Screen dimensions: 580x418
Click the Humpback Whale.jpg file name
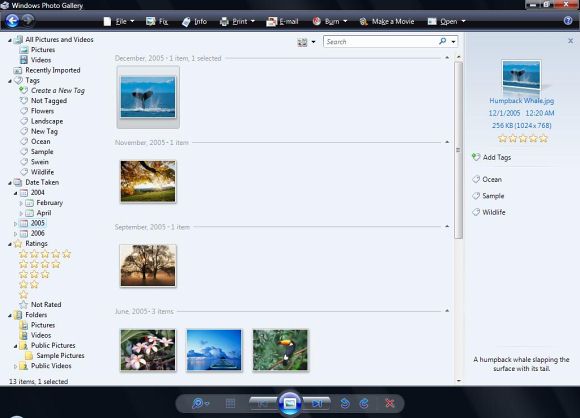pyautogui.click(x=521, y=101)
